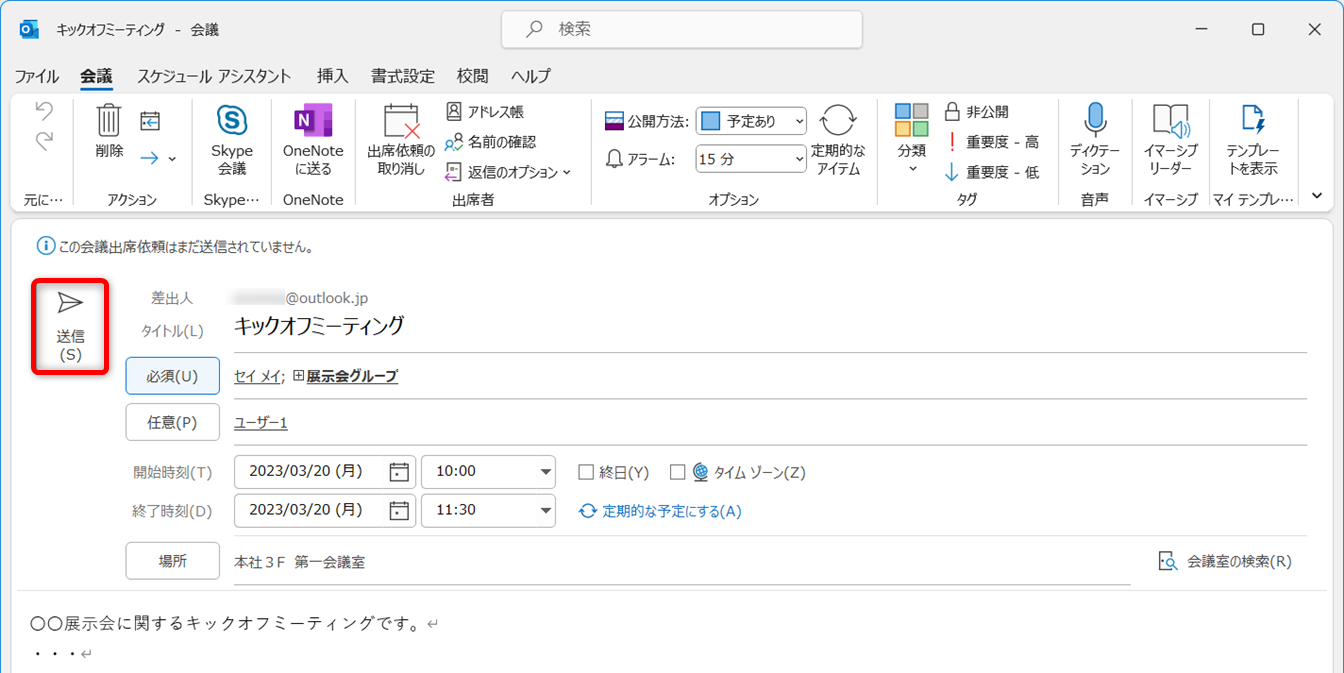Enable the 終日(Y) all-day checkbox
The width and height of the screenshot is (1344, 673).
pyautogui.click(x=587, y=472)
